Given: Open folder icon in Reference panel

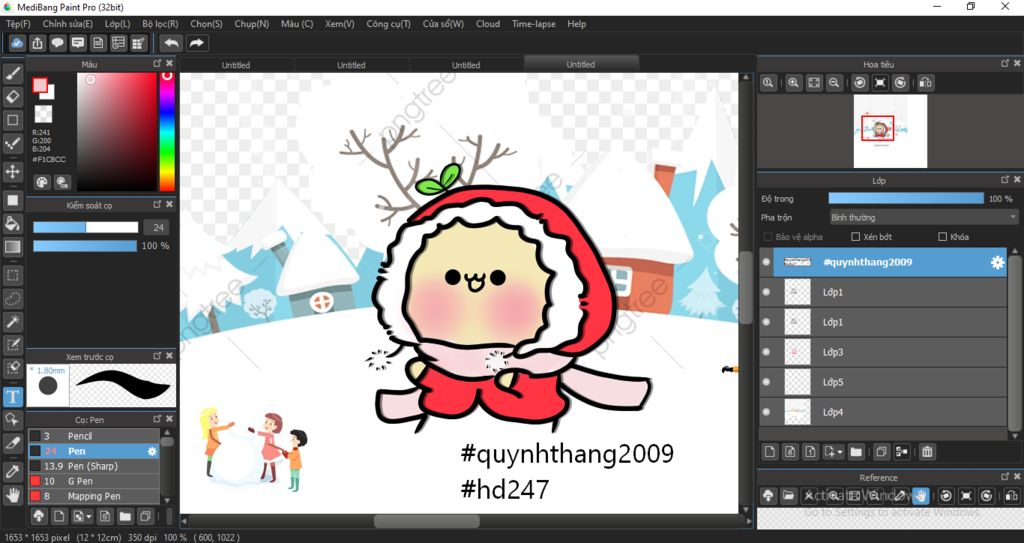Looking at the screenshot, I should [x=788, y=496].
